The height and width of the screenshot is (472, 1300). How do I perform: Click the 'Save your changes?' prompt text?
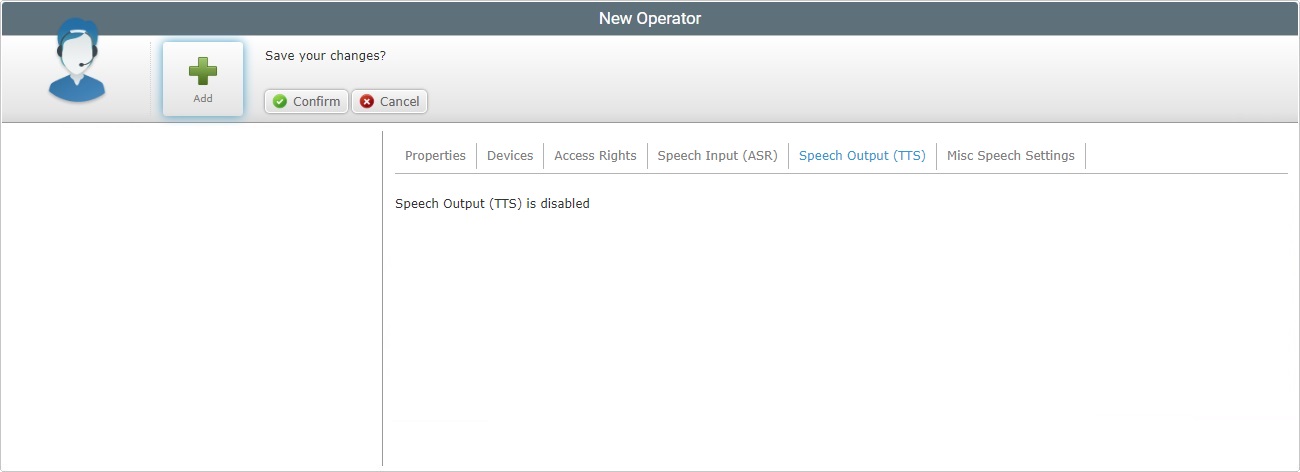coord(325,56)
